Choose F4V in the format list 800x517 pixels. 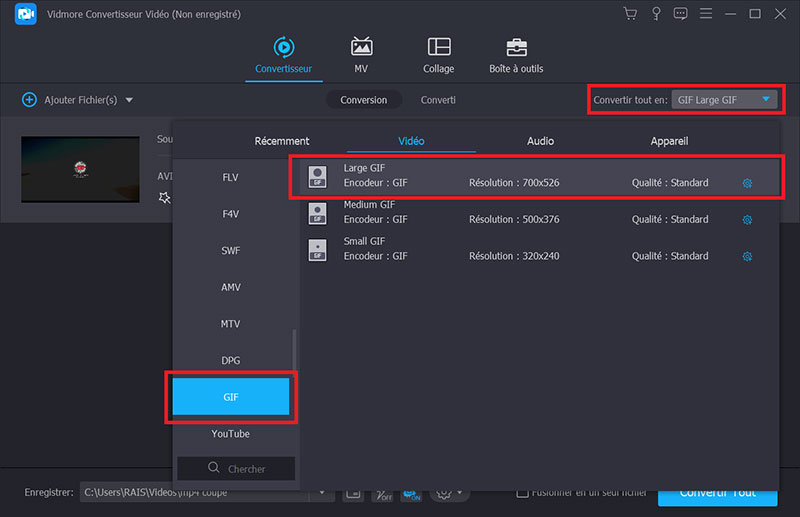tap(231, 214)
